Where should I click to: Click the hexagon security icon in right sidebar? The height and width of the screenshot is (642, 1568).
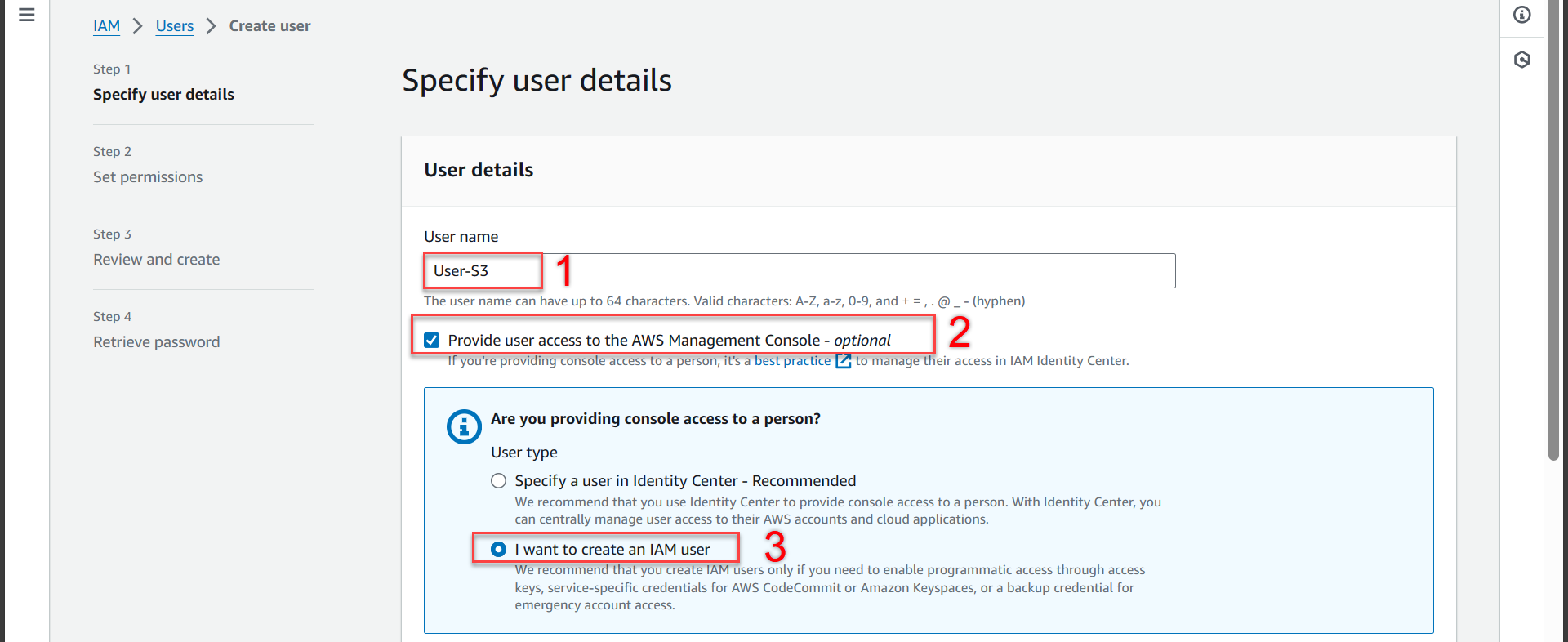[x=1522, y=60]
